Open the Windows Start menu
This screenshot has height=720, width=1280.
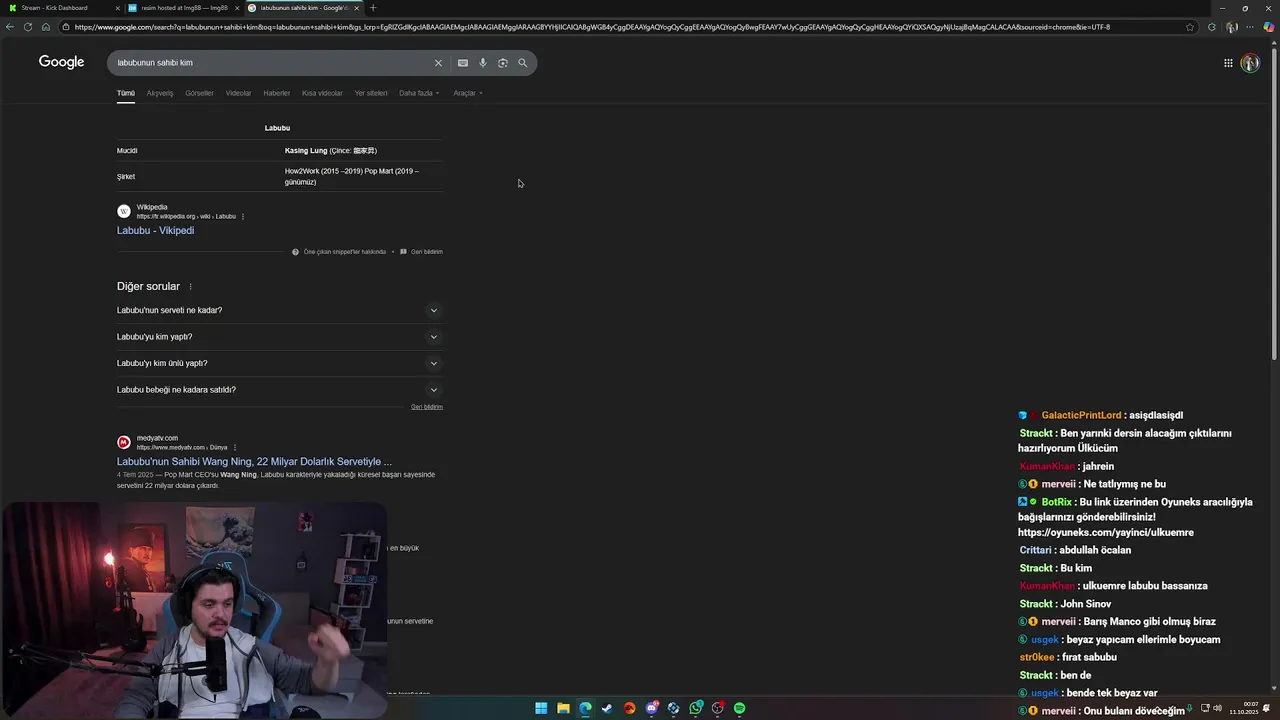coord(541,708)
